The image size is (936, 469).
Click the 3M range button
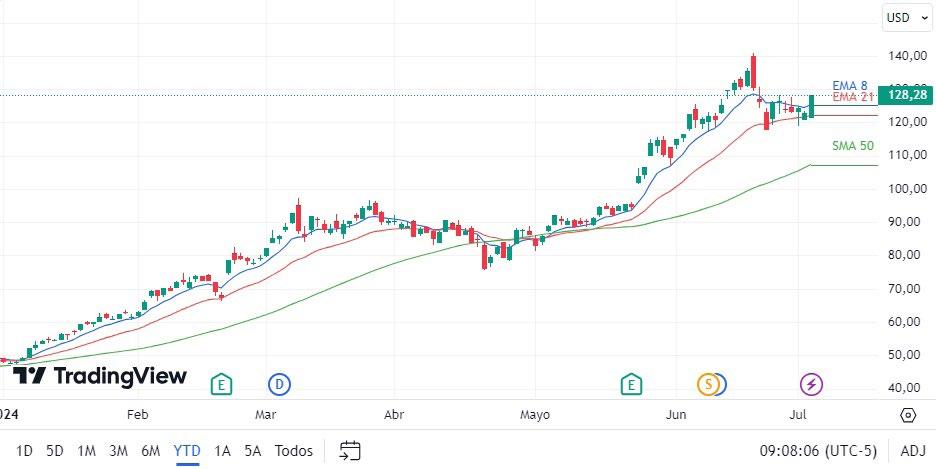click(119, 451)
